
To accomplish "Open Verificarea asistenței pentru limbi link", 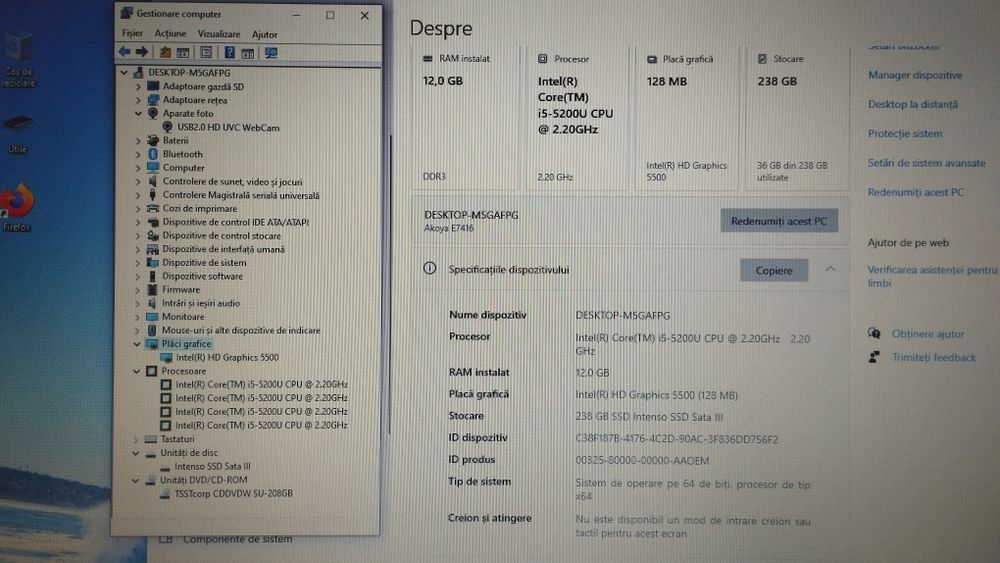I will 932,276.
